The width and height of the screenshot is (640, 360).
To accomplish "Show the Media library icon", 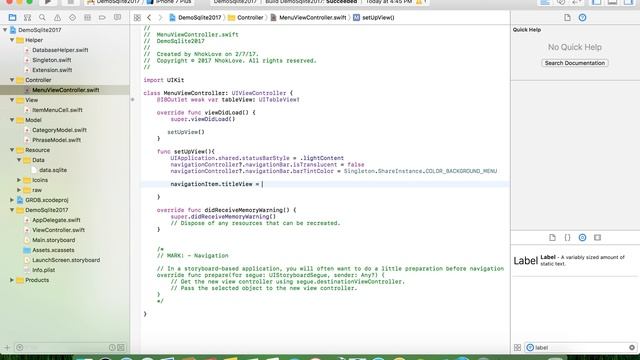I will pos(598,238).
